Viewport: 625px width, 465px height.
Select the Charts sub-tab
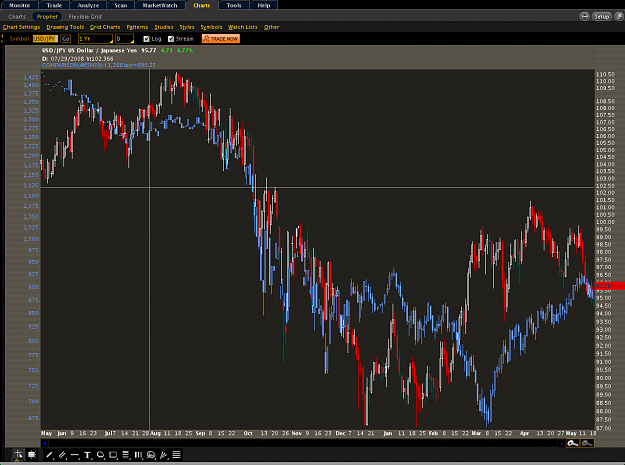click(x=17, y=16)
